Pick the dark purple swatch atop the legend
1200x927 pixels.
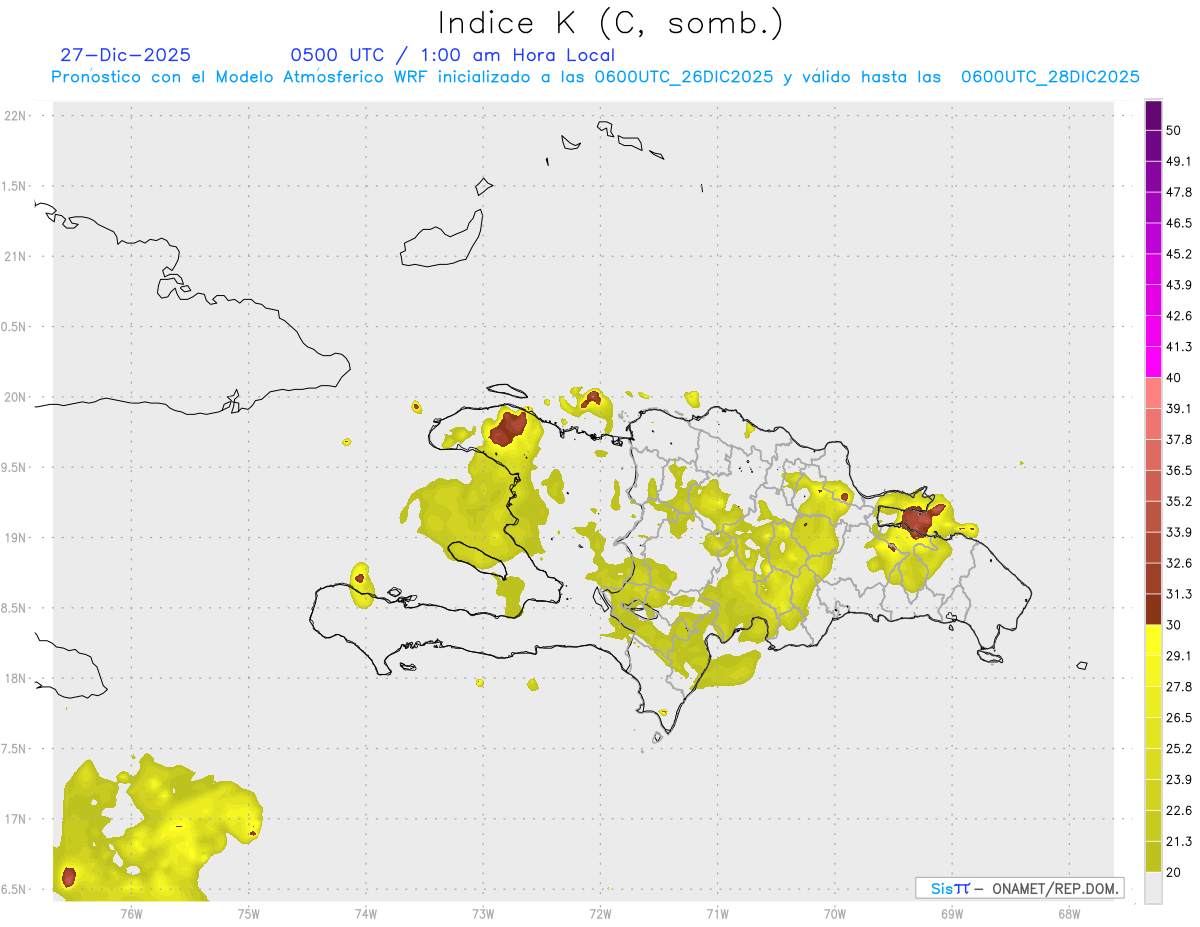coord(1153,115)
